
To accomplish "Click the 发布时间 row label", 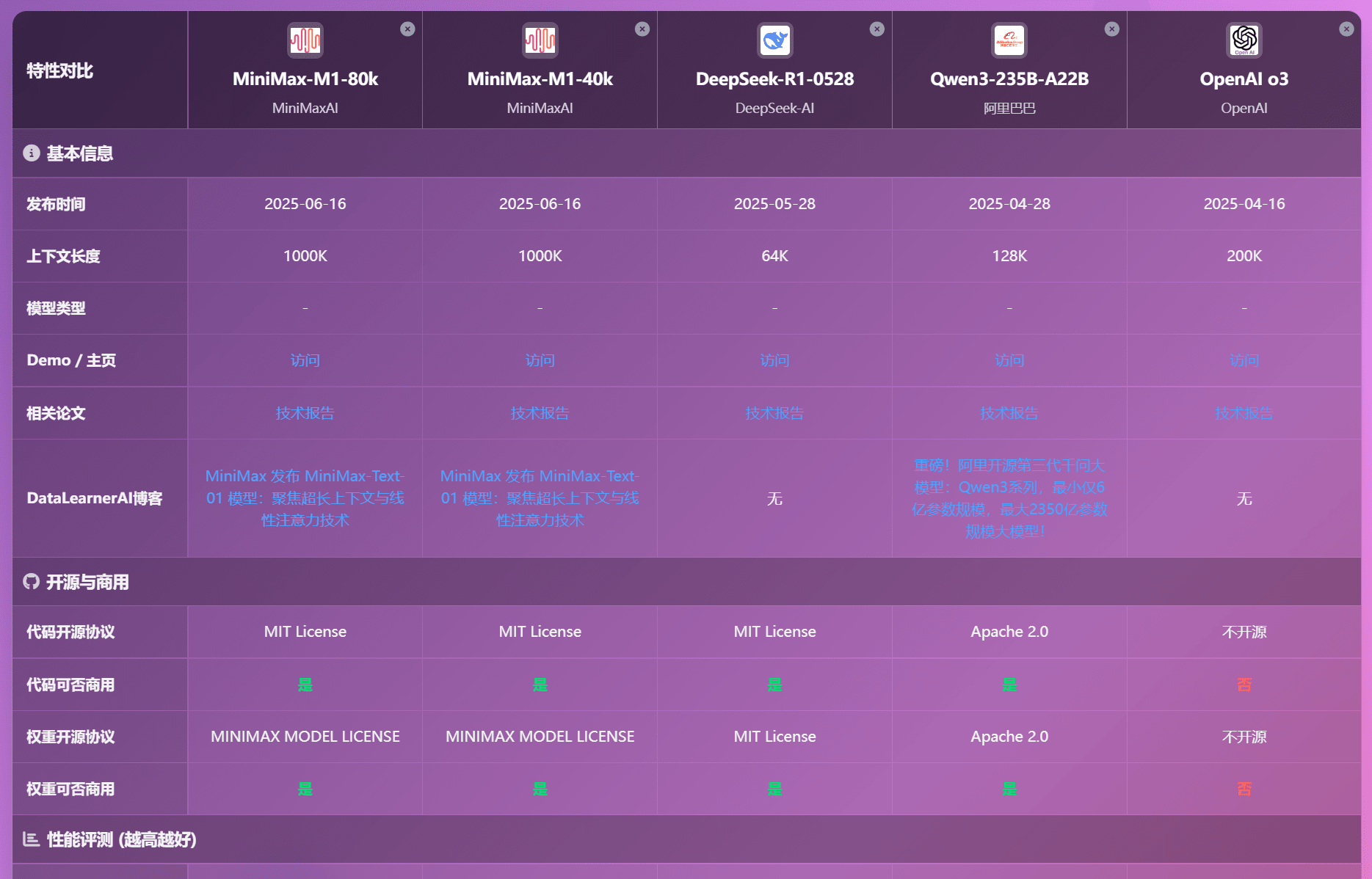I will [x=56, y=204].
